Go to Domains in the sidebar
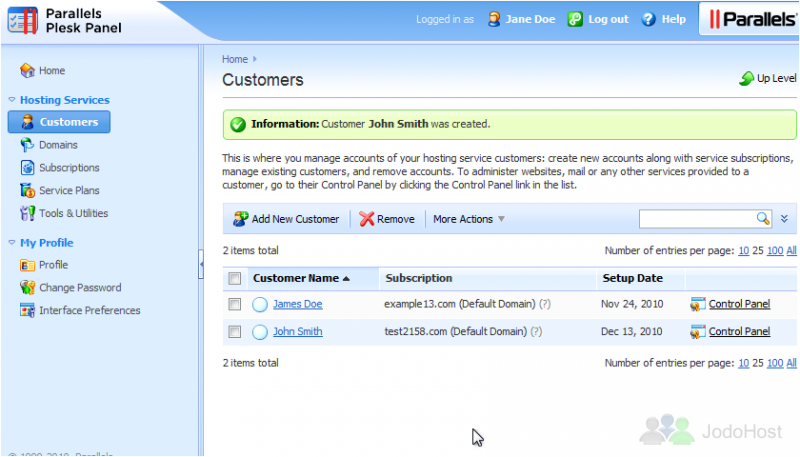Screen dimensions: 800x457 coord(58,145)
